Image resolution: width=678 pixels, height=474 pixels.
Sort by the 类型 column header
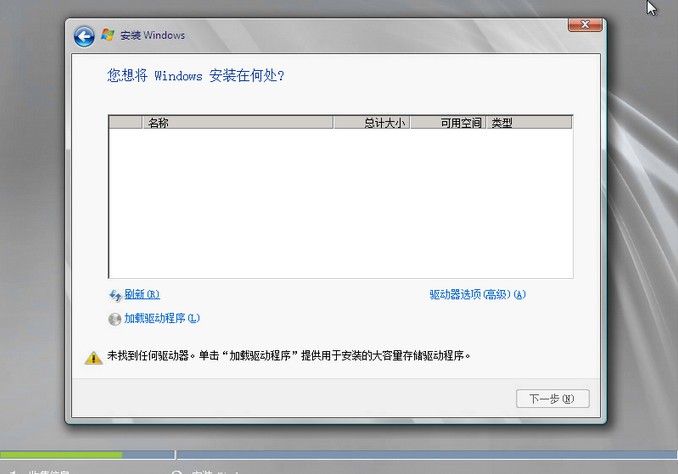pyautogui.click(x=529, y=123)
